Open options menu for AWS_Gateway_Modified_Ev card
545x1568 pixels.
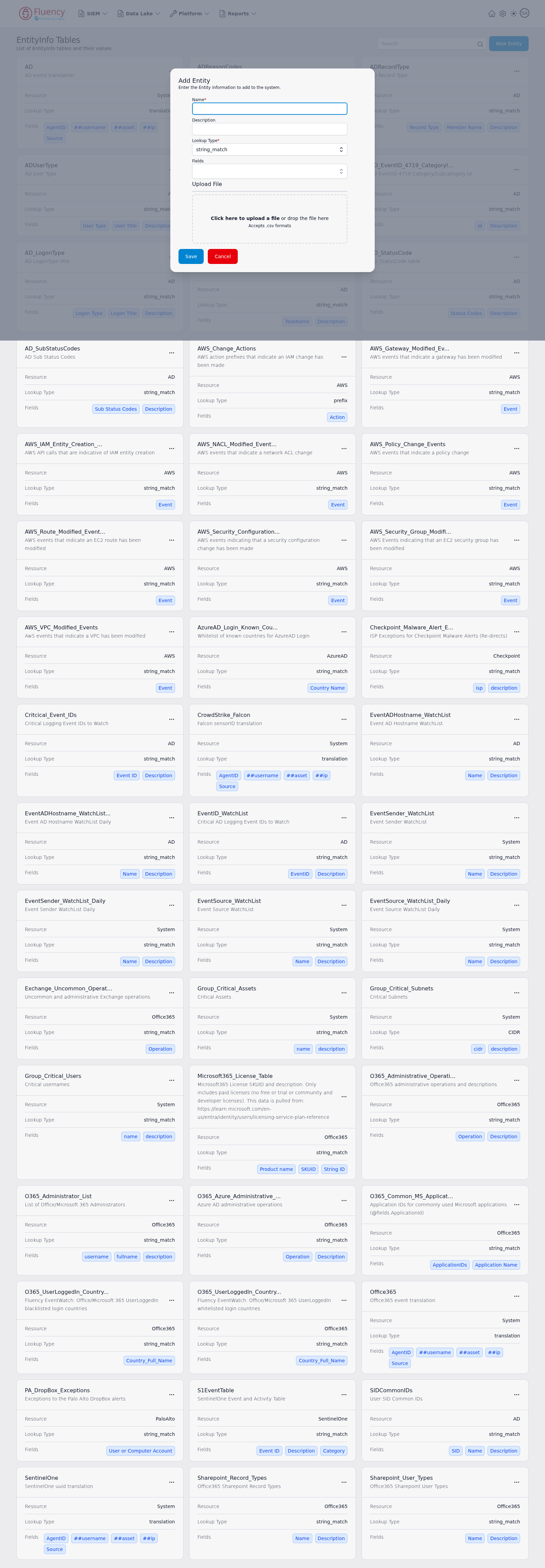(516, 353)
